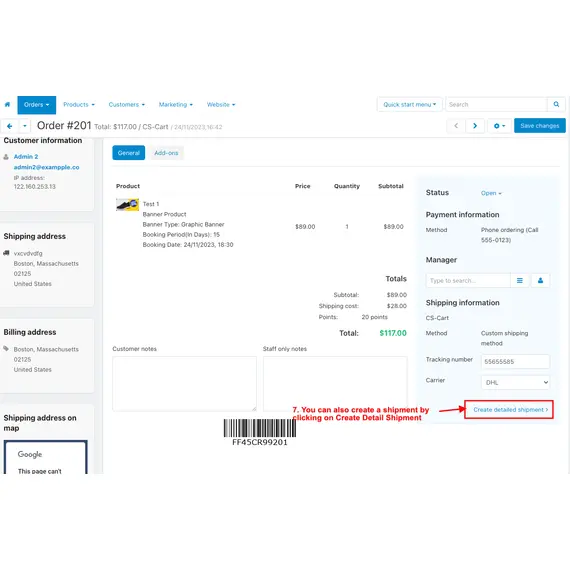Open the dropdown caret next to the back arrow
The width and height of the screenshot is (570, 570).
click(x=24, y=126)
